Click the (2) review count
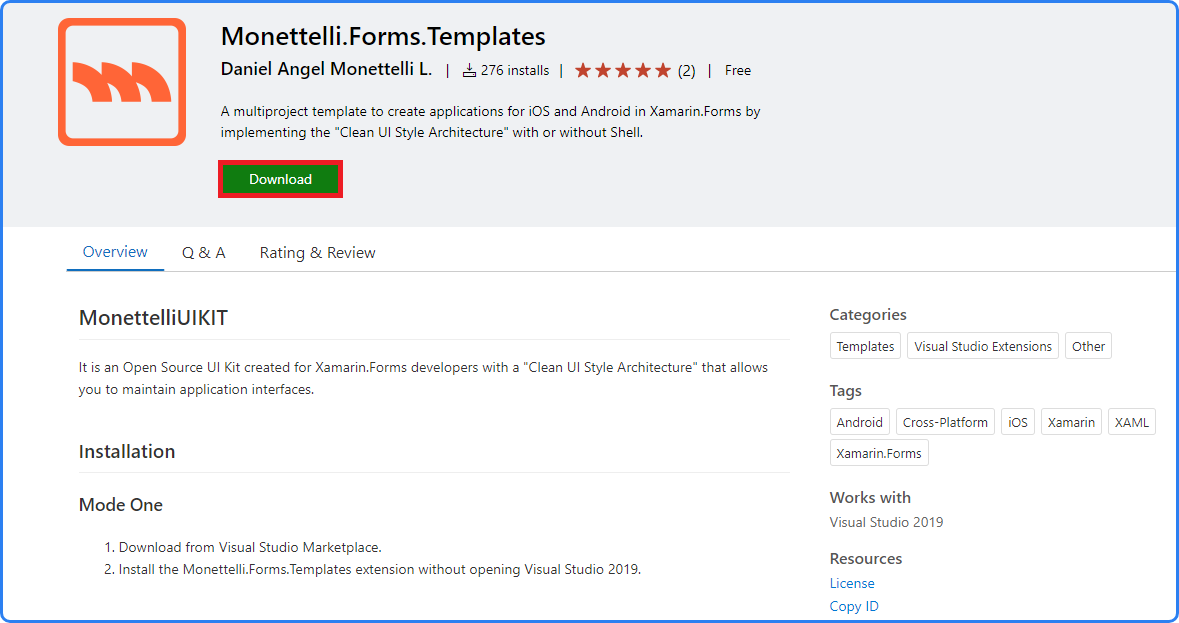1179x623 pixels. coord(686,71)
